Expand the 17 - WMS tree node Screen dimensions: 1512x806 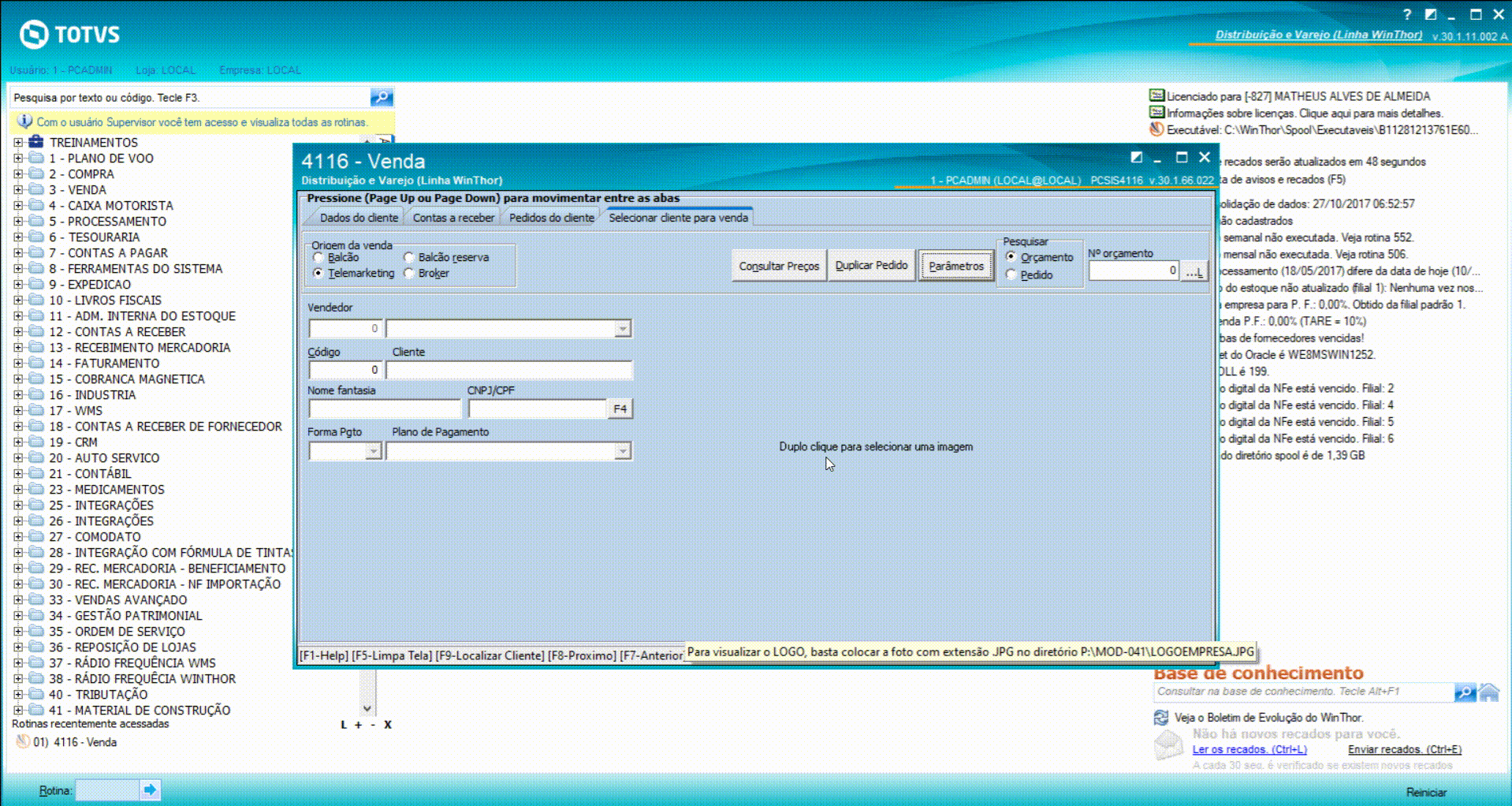coord(18,410)
